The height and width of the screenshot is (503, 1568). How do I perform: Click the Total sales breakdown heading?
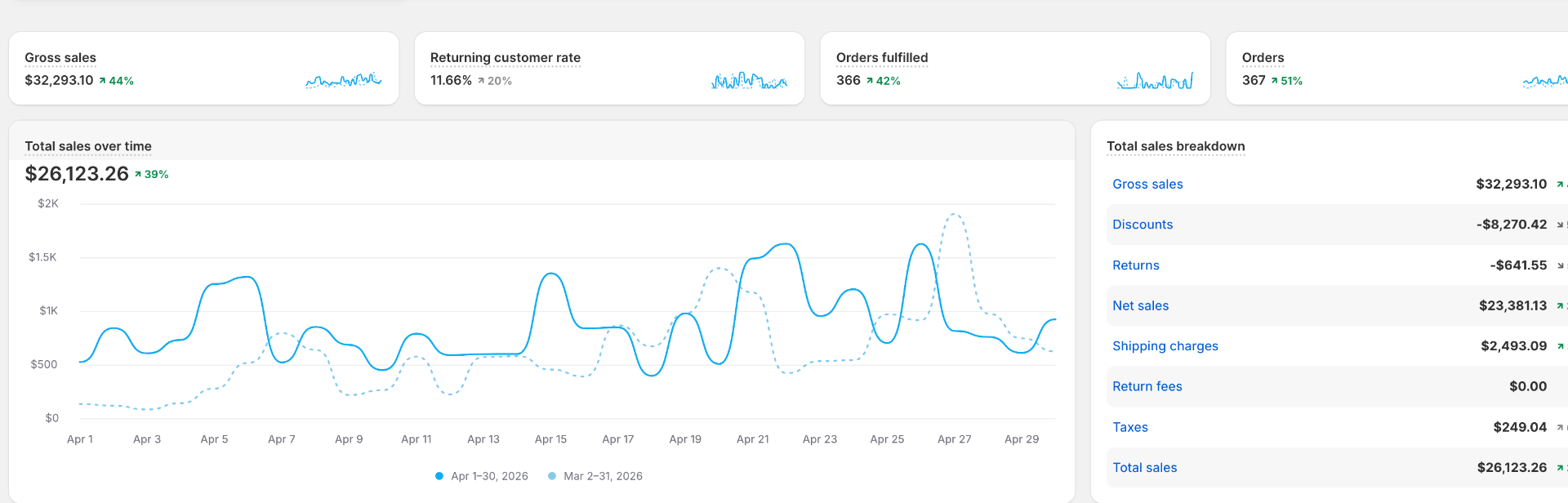tap(1176, 146)
